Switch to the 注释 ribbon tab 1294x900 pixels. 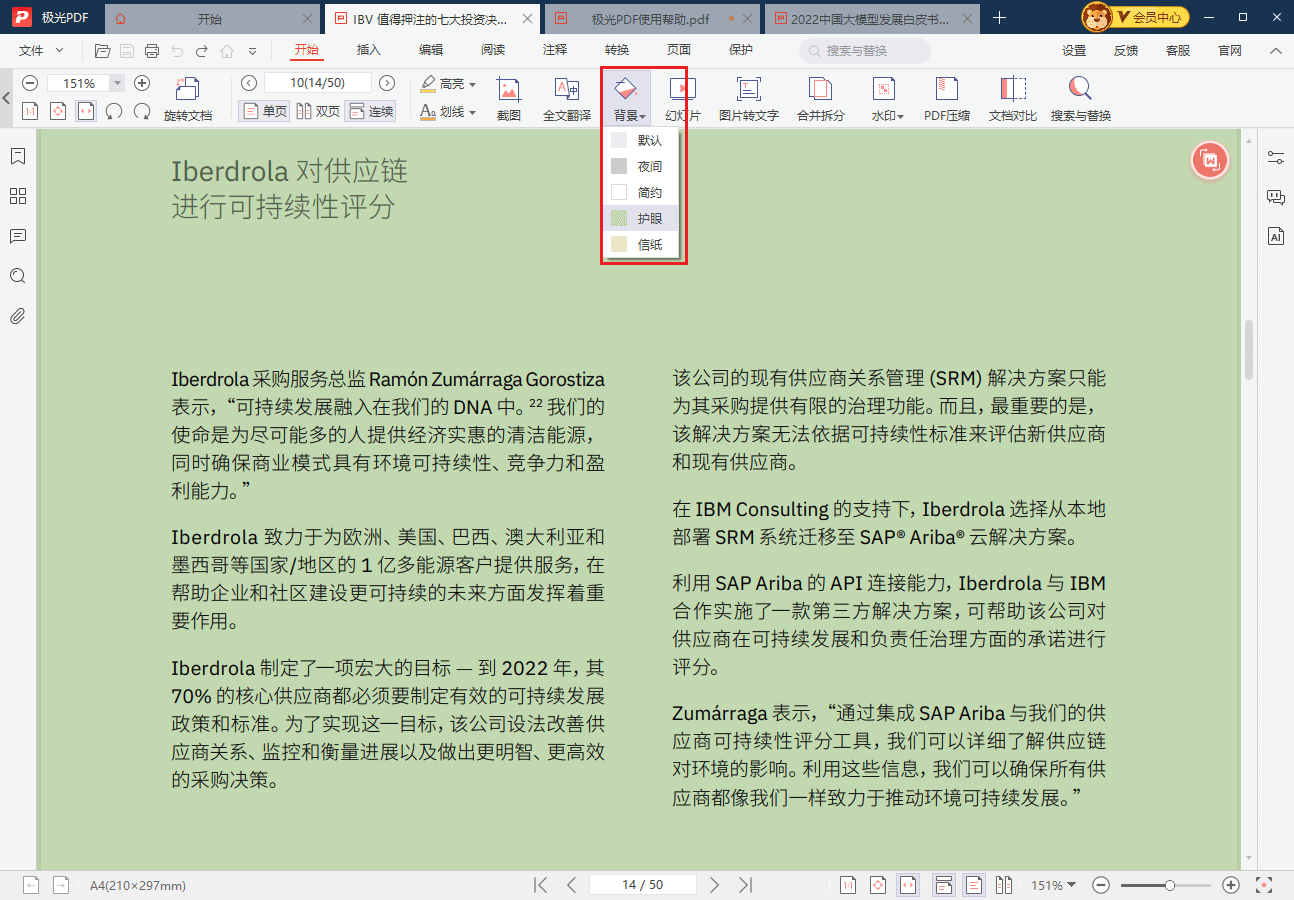[x=555, y=50]
